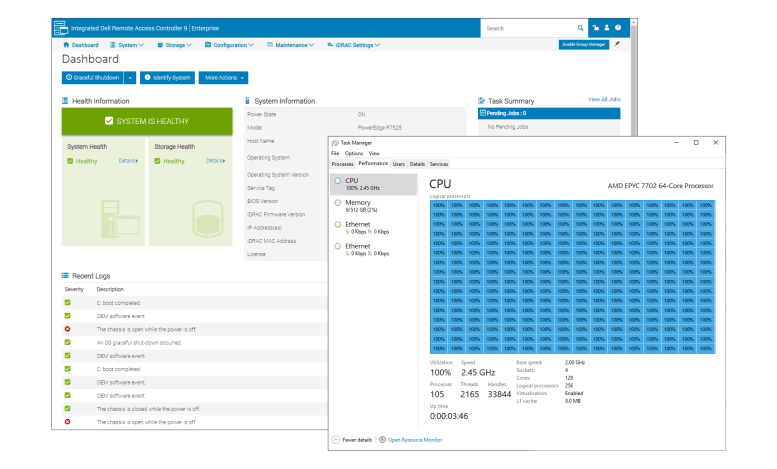Click Enable Group Manager button

tap(584, 44)
